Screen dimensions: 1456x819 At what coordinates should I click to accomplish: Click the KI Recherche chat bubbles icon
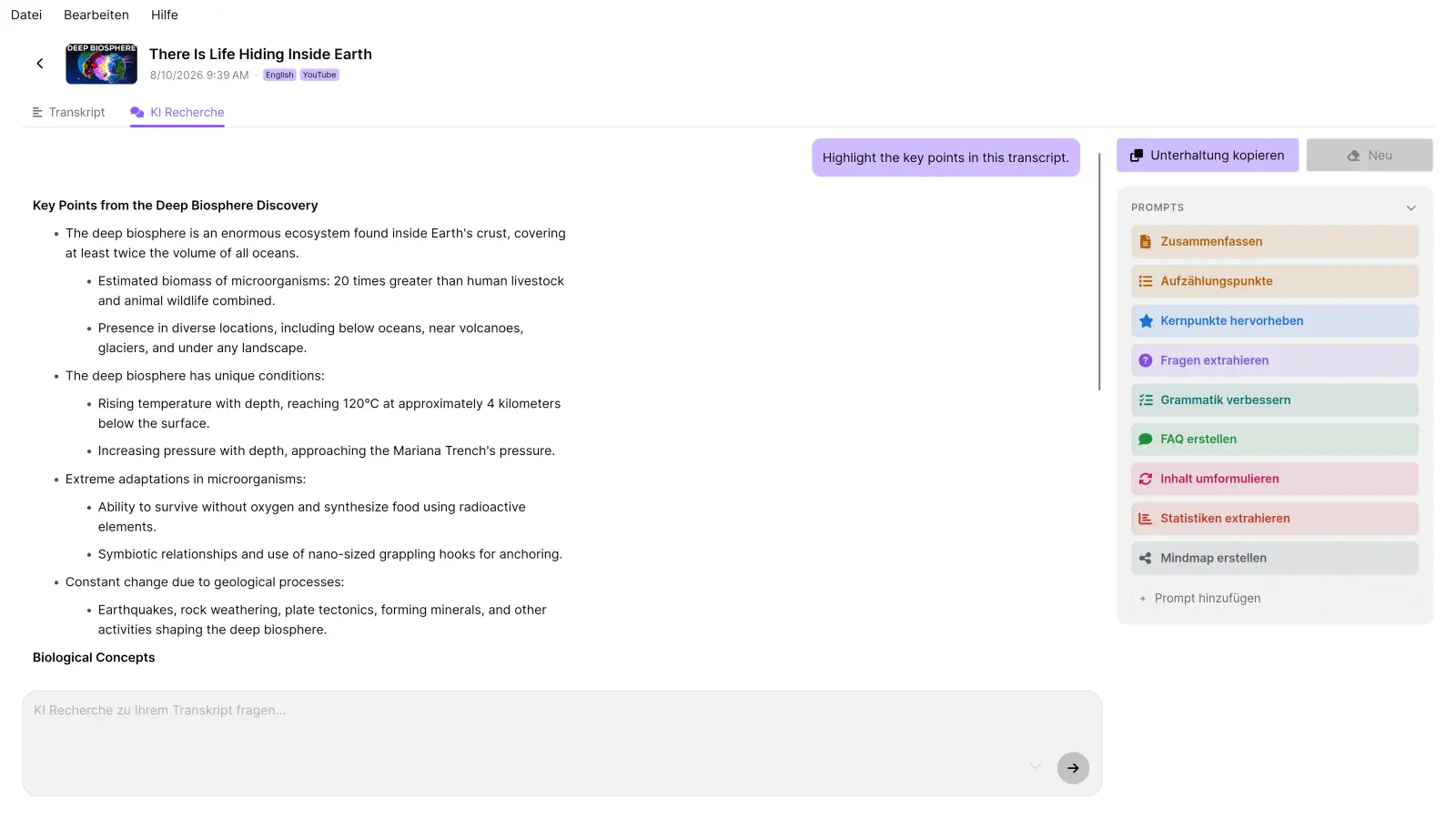(137, 113)
